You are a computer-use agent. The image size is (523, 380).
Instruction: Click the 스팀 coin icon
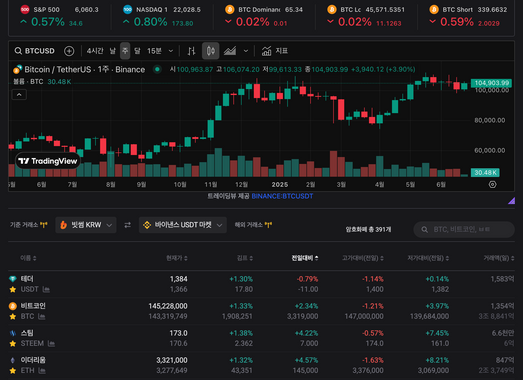click(13, 333)
